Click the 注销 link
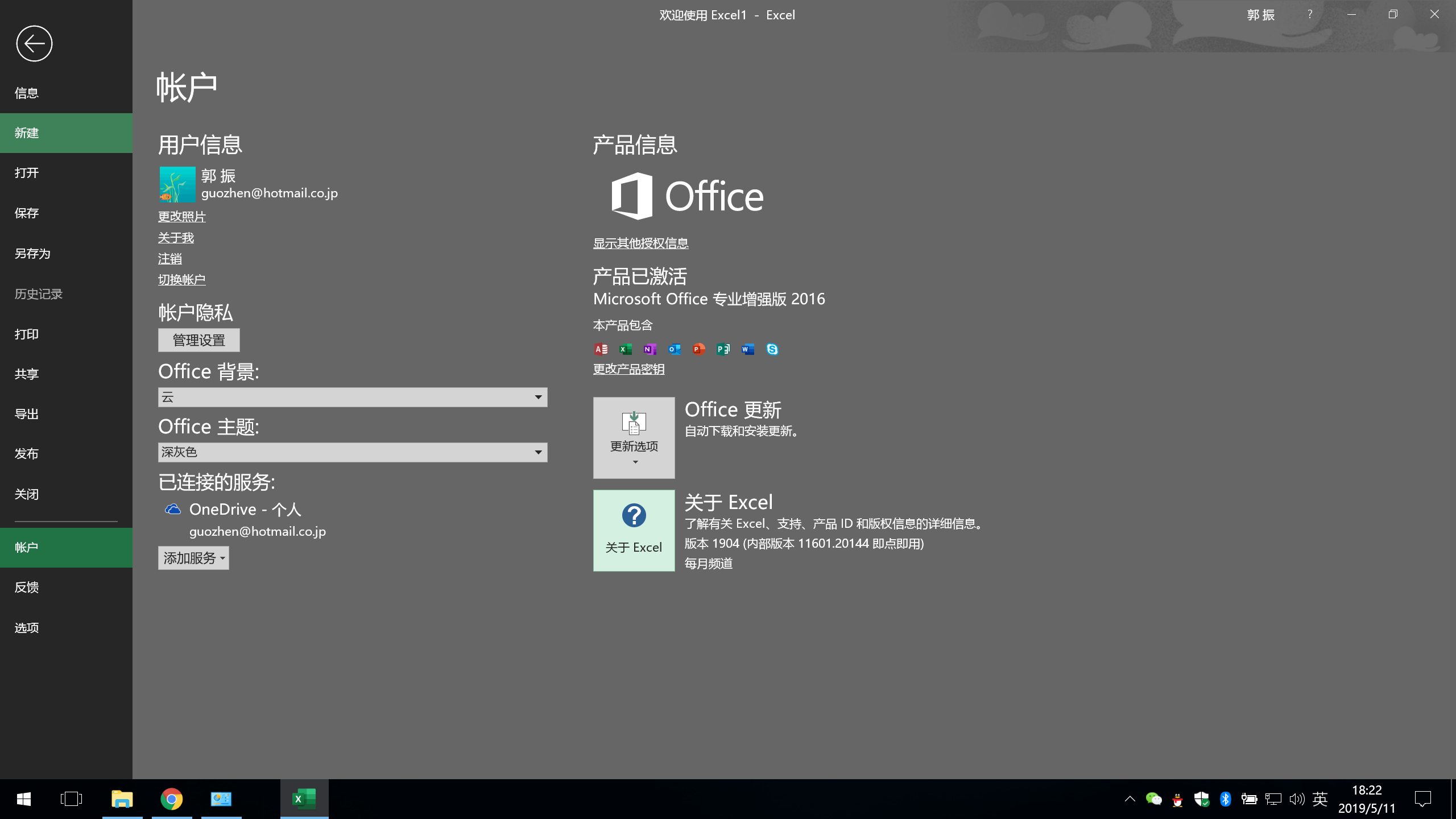The image size is (1456, 819). (x=170, y=259)
